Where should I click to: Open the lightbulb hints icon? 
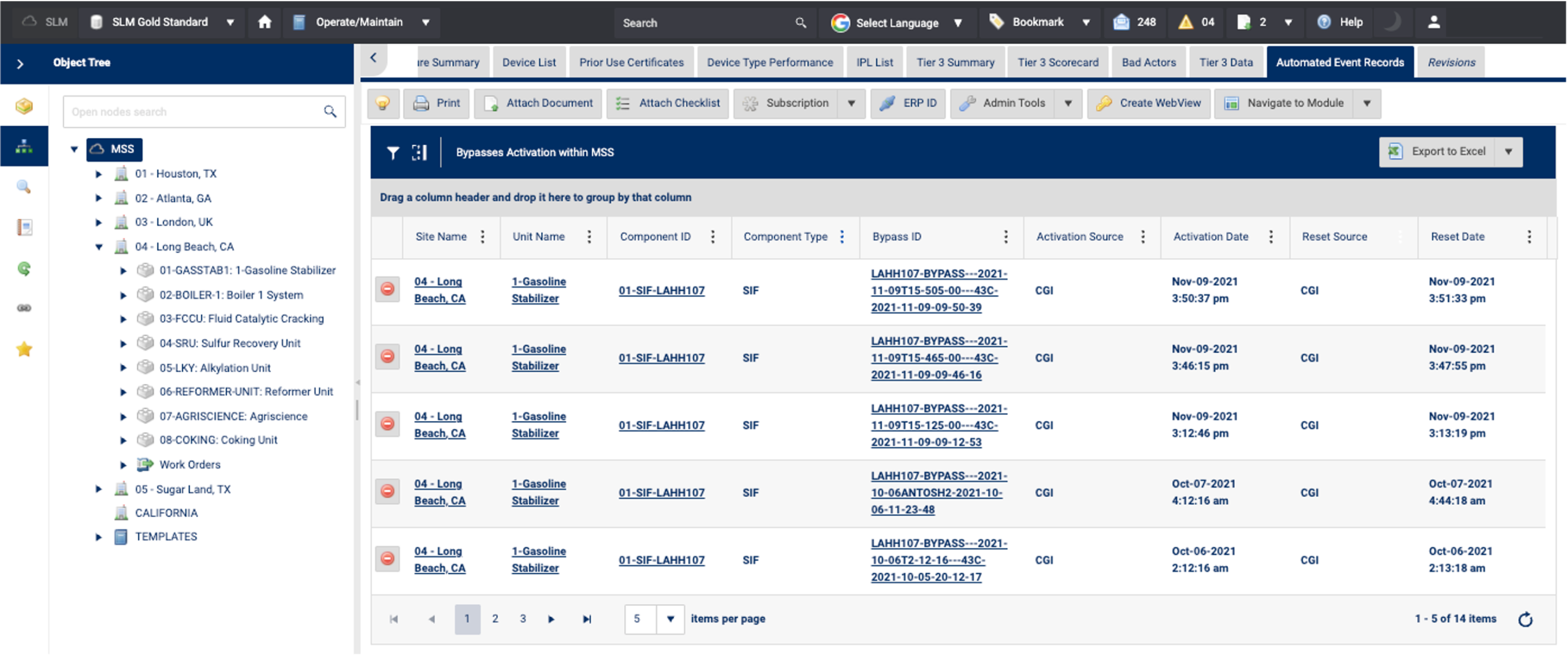pos(383,103)
